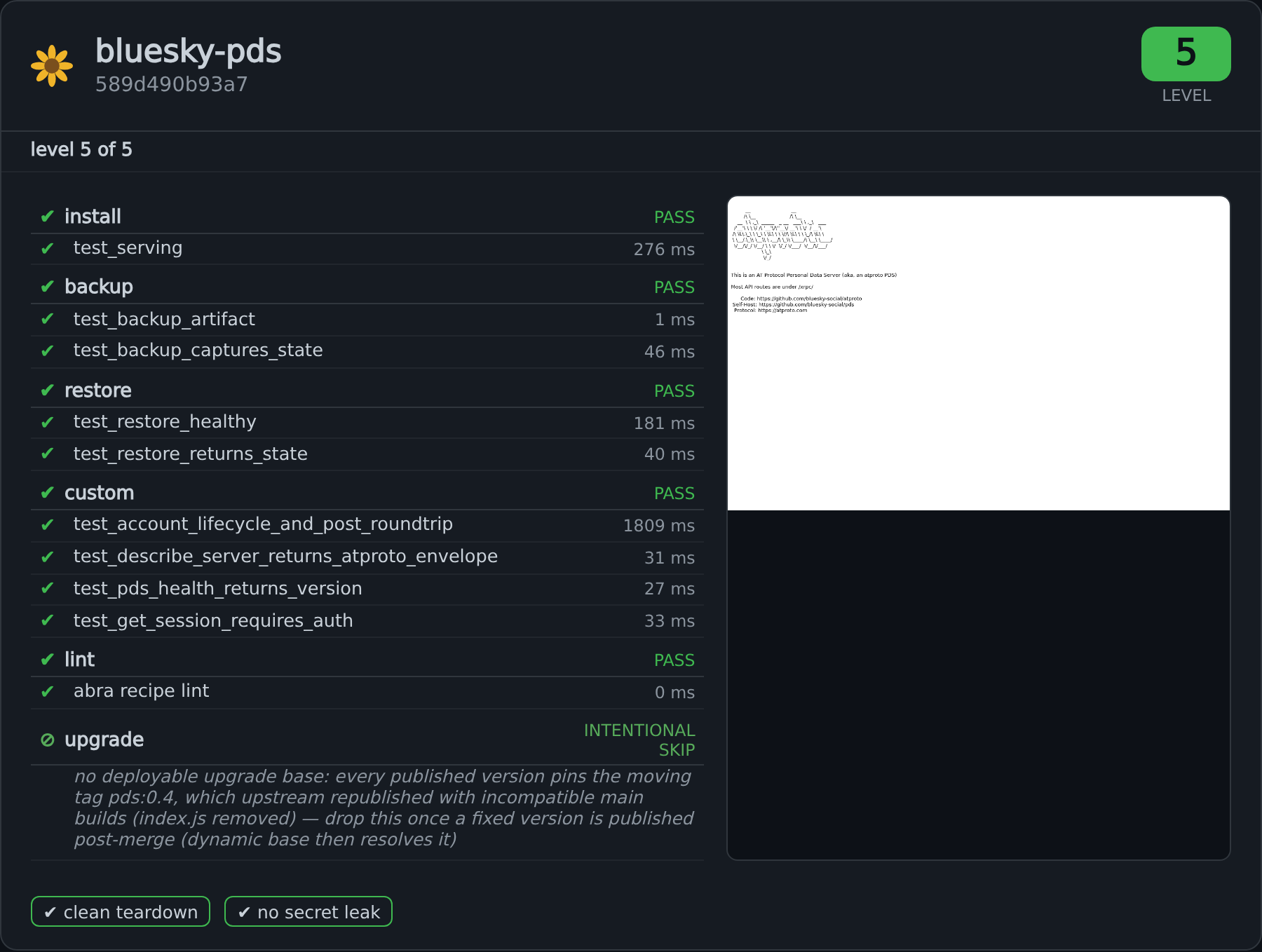Viewport: 1262px width, 952px height.
Task: Click the PASS status for install
Action: (674, 217)
